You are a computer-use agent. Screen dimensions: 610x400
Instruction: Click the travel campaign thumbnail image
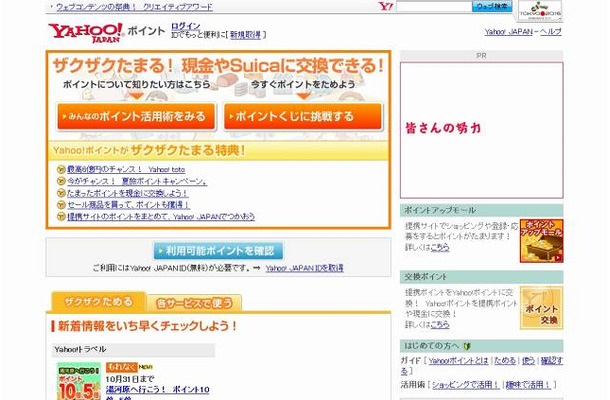[79, 381]
